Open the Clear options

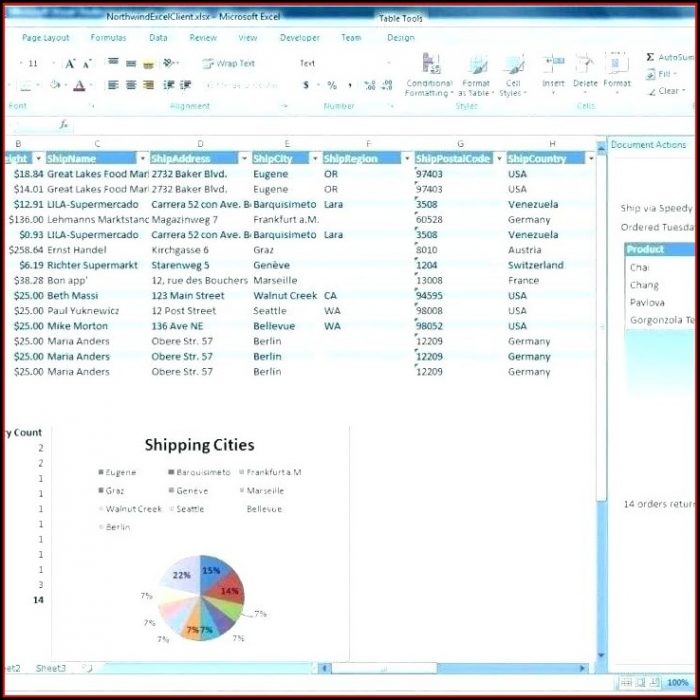[x=666, y=91]
